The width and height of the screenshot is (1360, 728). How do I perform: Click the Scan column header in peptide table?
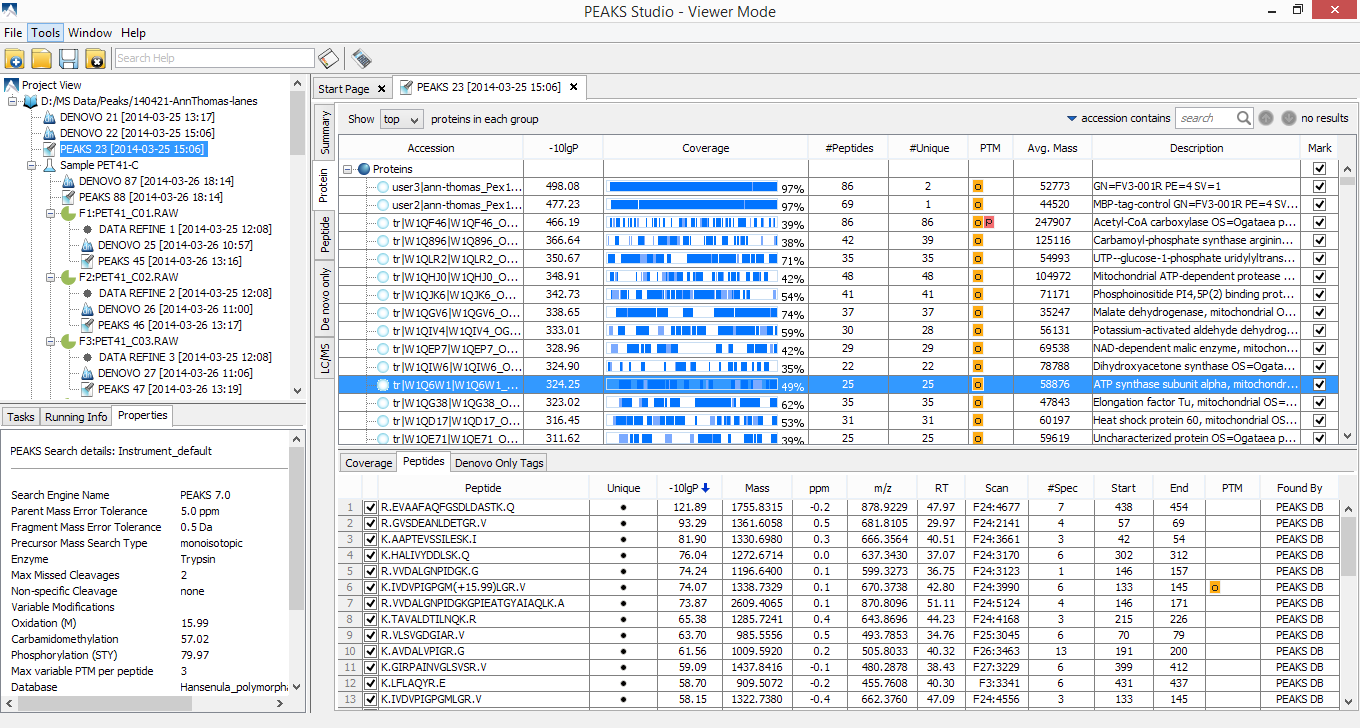pyautogui.click(x=997, y=488)
